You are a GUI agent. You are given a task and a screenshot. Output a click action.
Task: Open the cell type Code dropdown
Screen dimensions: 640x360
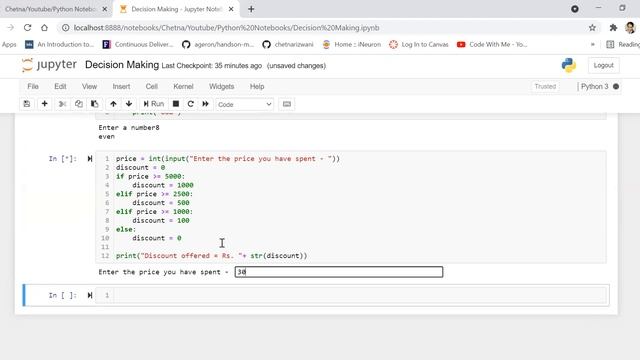[x=244, y=104]
